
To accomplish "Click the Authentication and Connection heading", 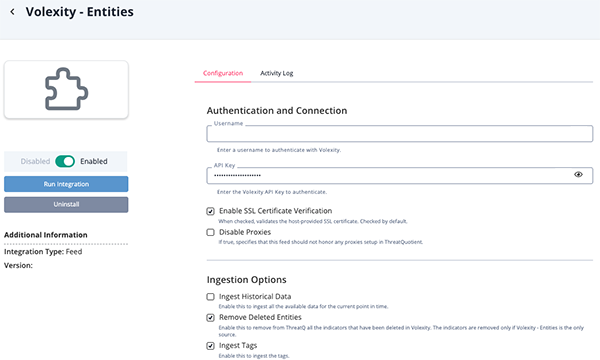I will (x=277, y=111).
